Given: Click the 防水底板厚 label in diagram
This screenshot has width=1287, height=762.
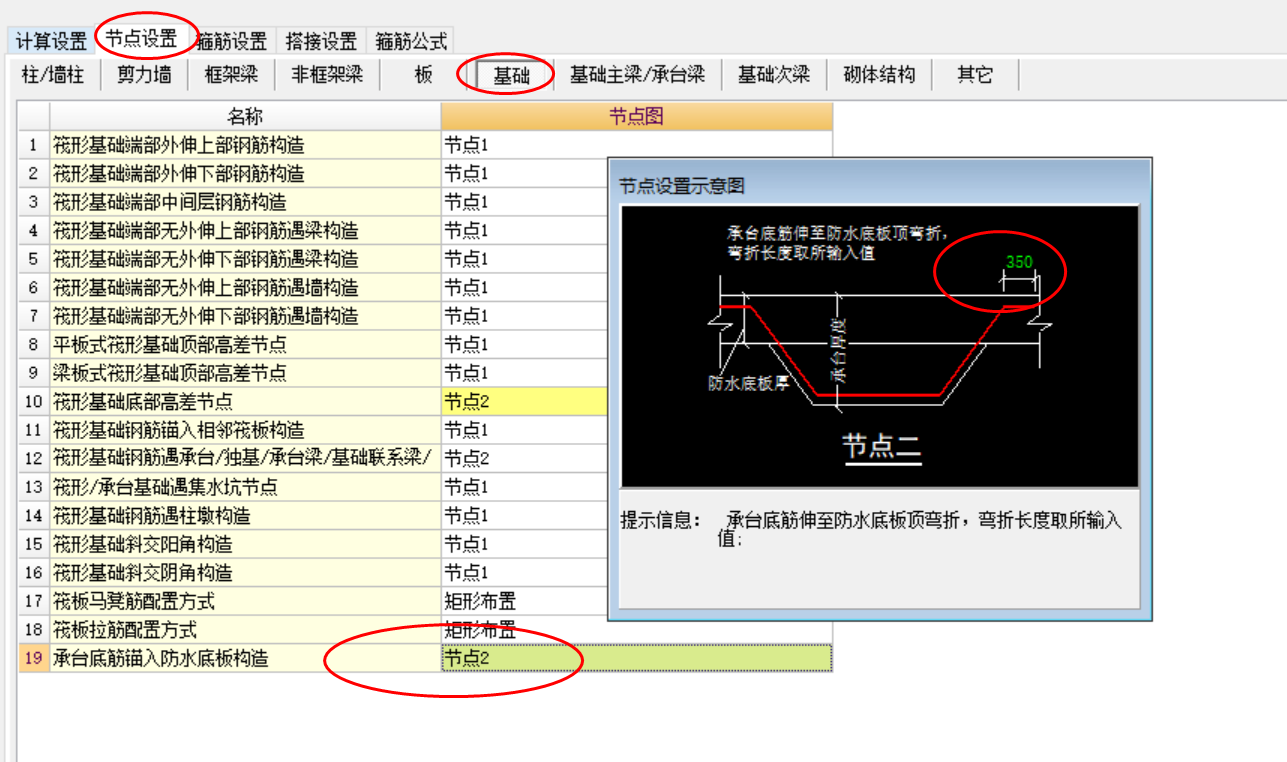Looking at the screenshot, I should [749, 384].
